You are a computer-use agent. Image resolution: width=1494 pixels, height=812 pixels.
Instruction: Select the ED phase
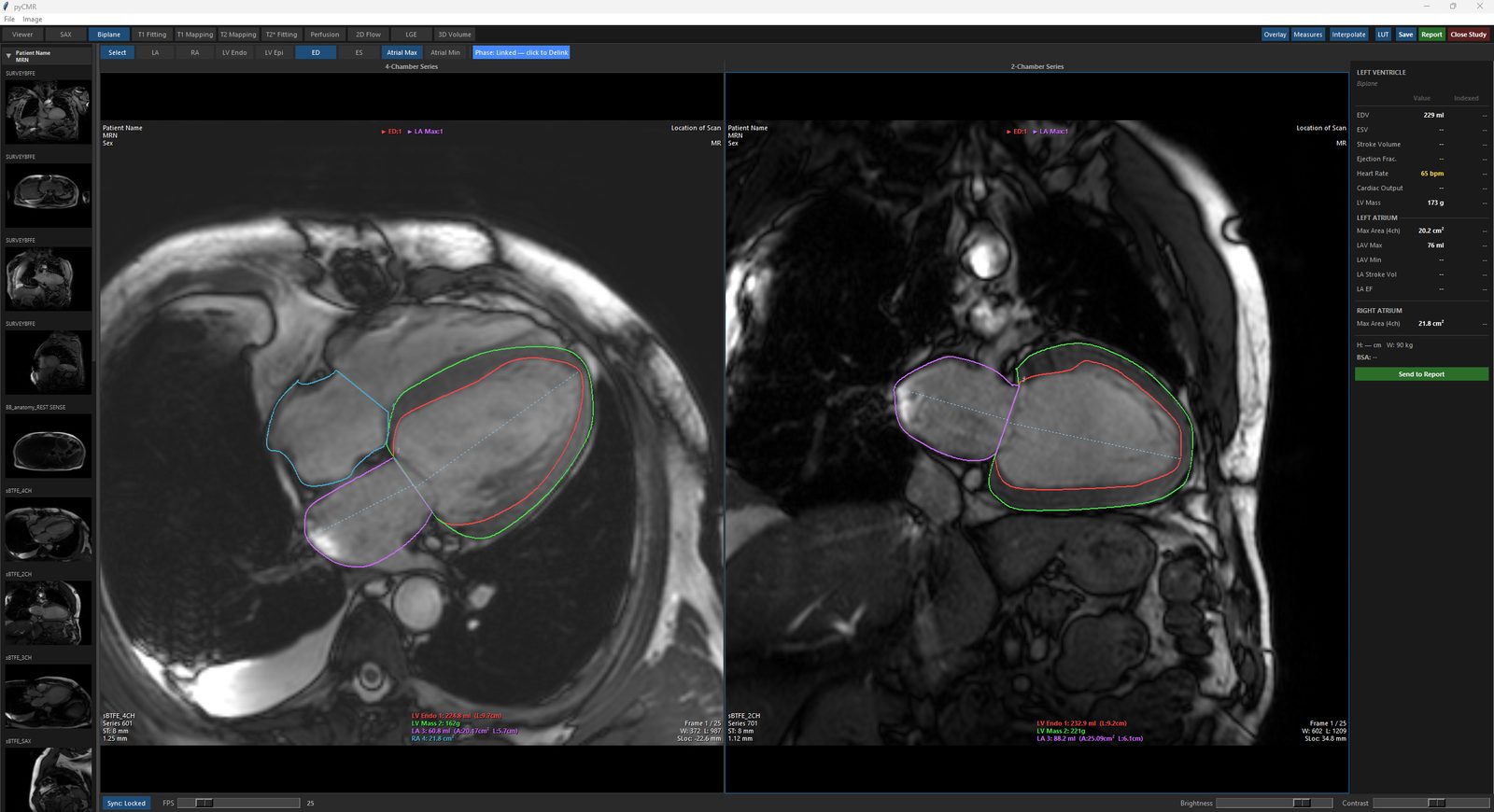pos(316,52)
